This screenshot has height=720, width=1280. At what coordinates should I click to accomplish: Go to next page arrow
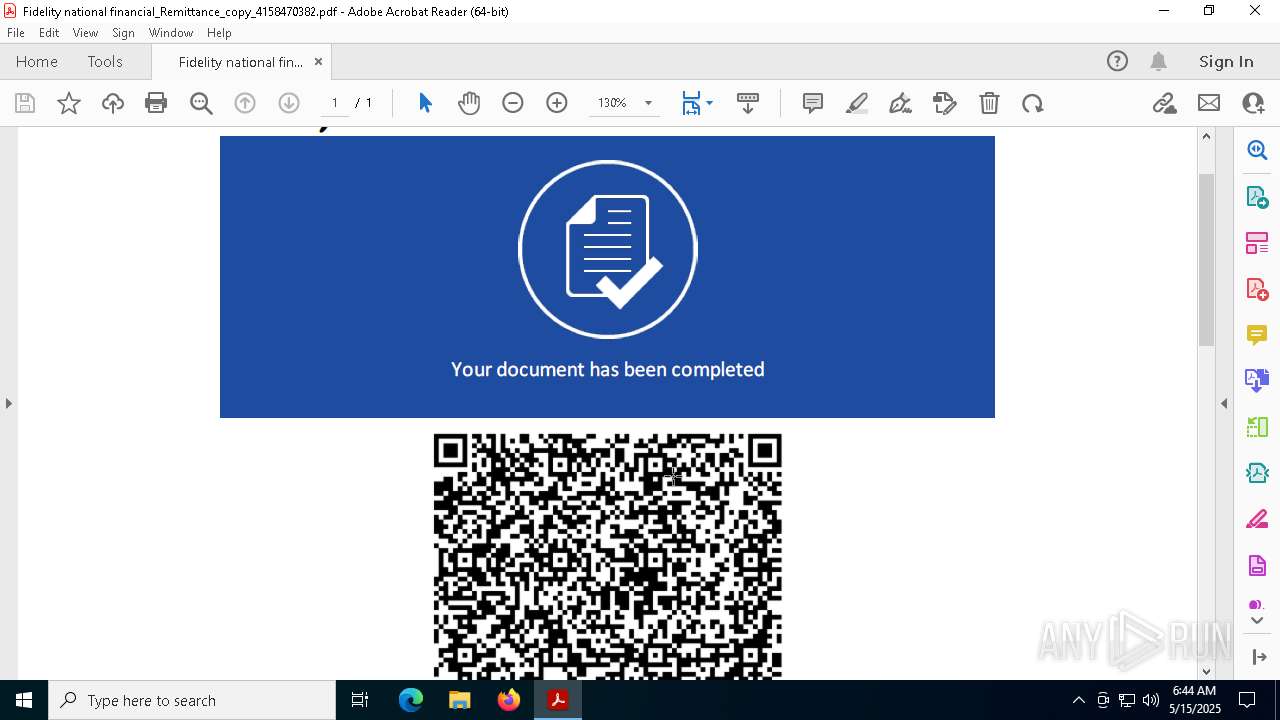(289, 103)
